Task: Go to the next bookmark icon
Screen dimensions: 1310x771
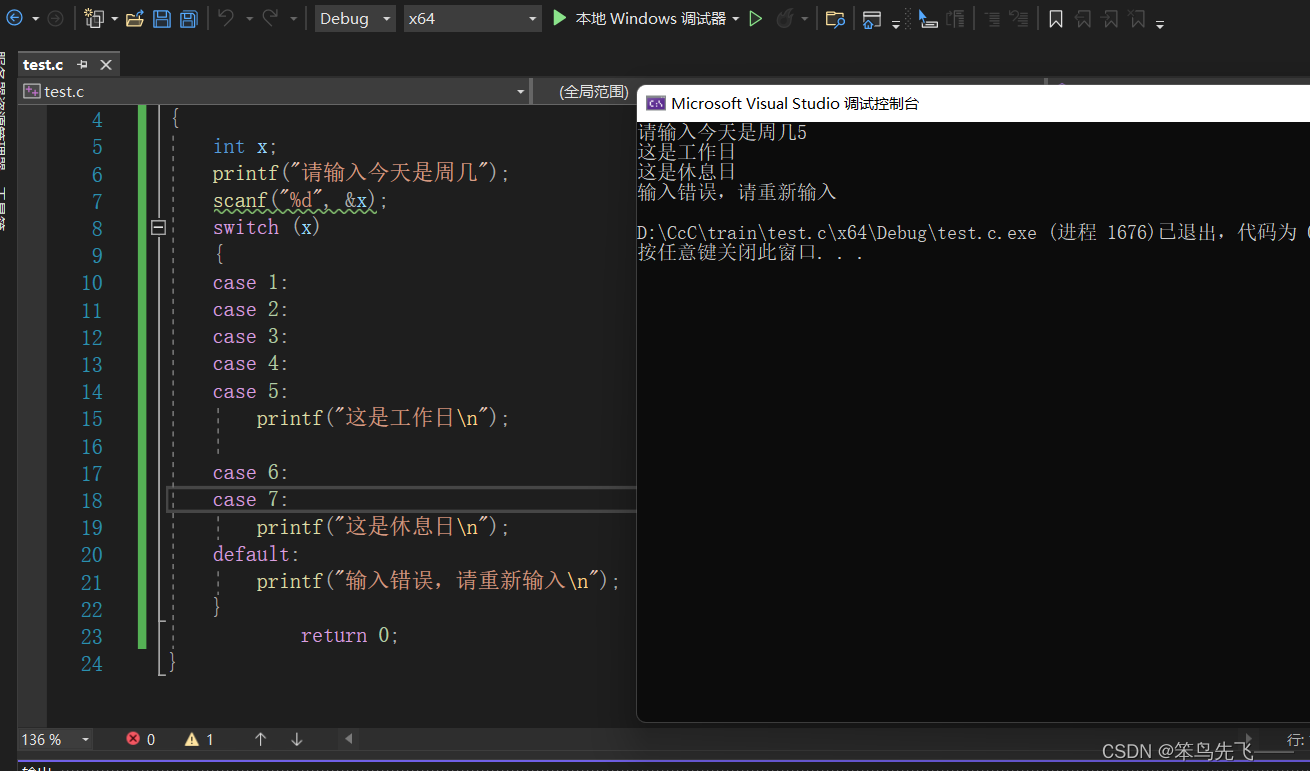Action: [x=1110, y=18]
